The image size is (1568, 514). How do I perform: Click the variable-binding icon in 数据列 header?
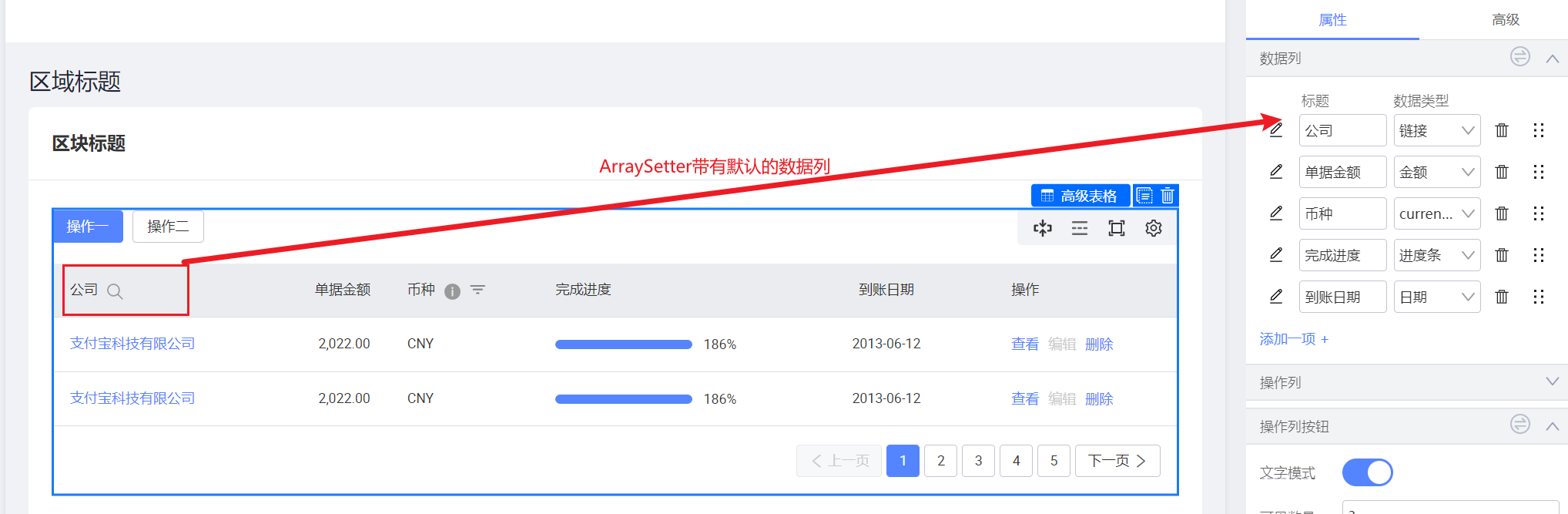(x=1520, y=56)
